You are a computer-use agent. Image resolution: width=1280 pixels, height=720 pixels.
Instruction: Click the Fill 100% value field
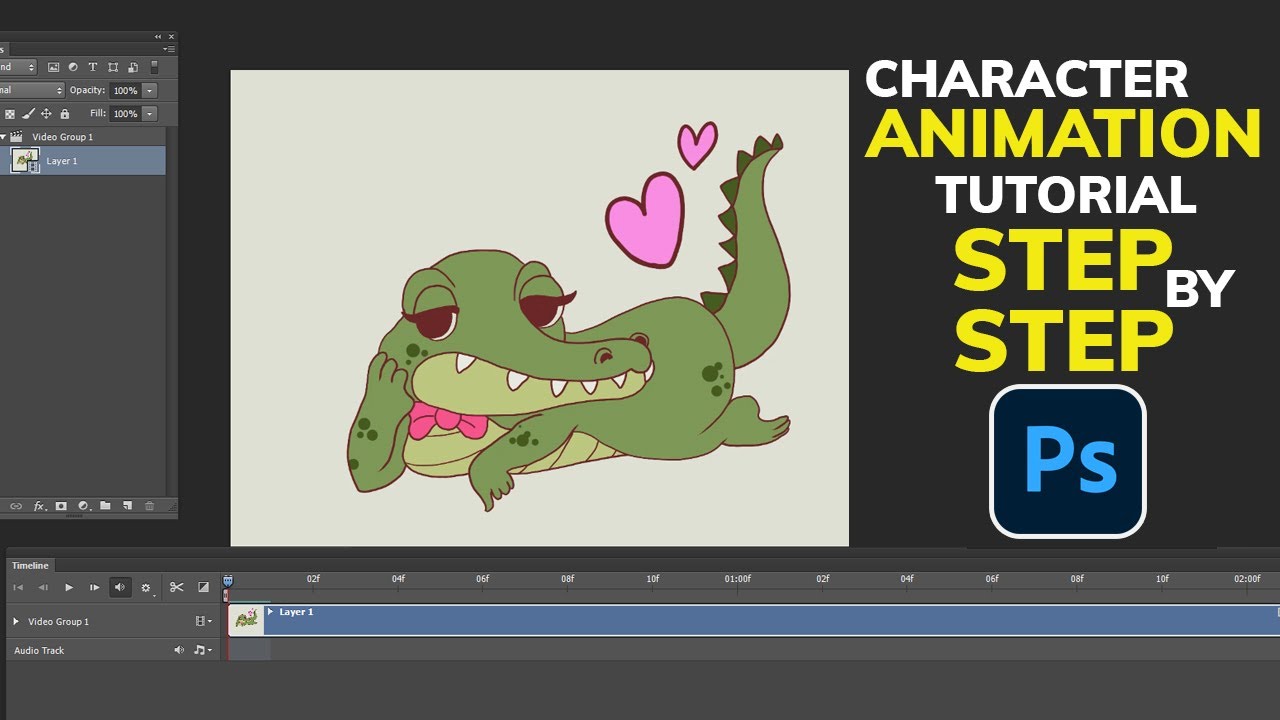pyautogui.click(x=125, y=114)
